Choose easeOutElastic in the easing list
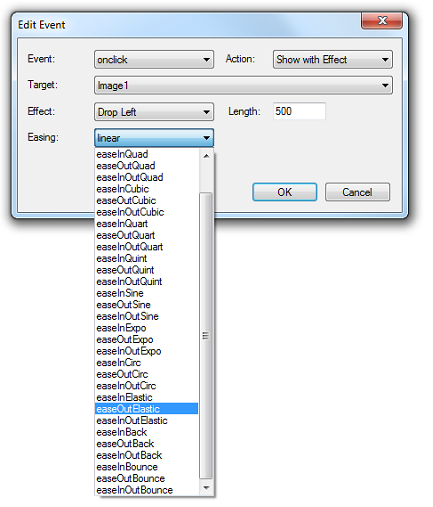 point(146,409)
